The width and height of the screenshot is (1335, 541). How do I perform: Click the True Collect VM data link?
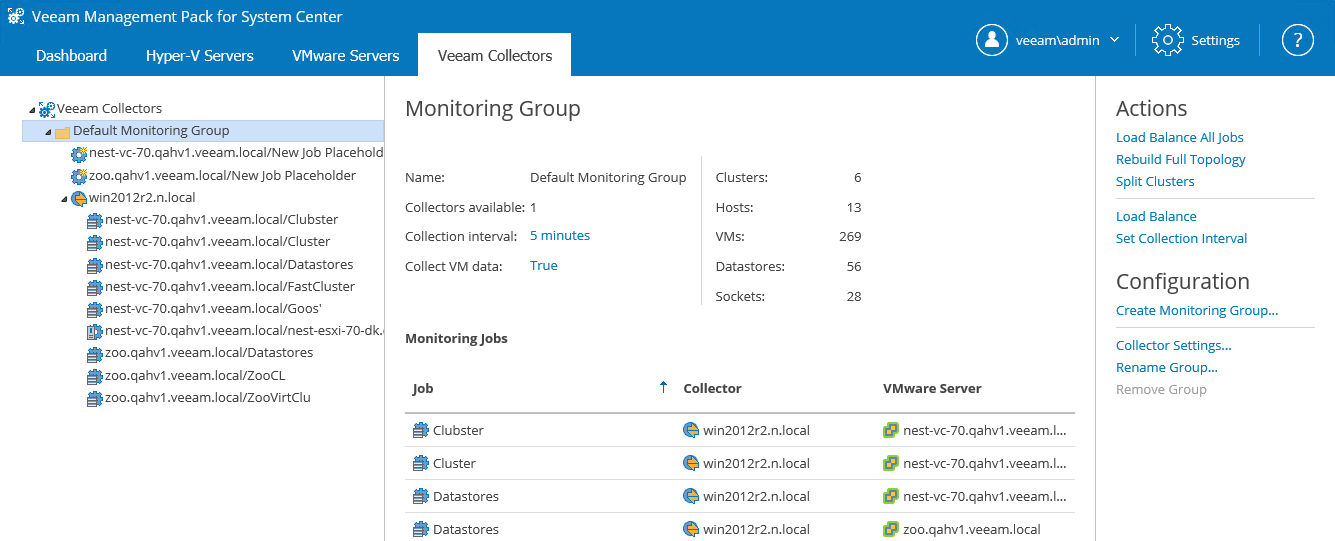[544, 266]
